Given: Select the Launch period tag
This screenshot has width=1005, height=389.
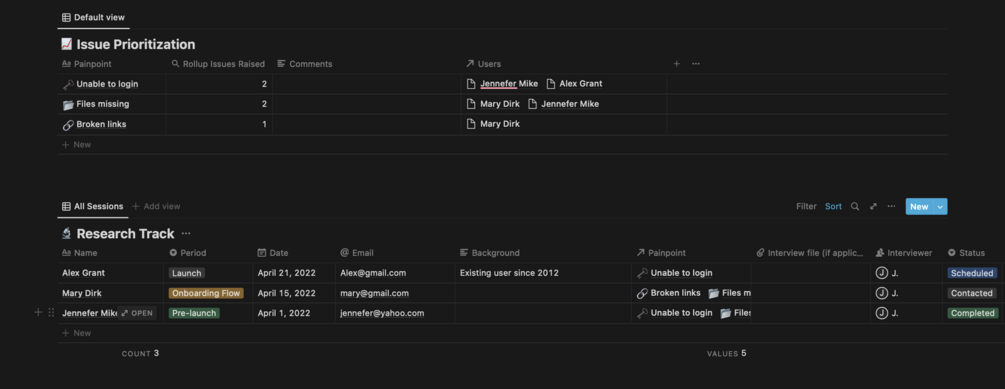Looking at the screenshot, I should click(x=187, y=273).
